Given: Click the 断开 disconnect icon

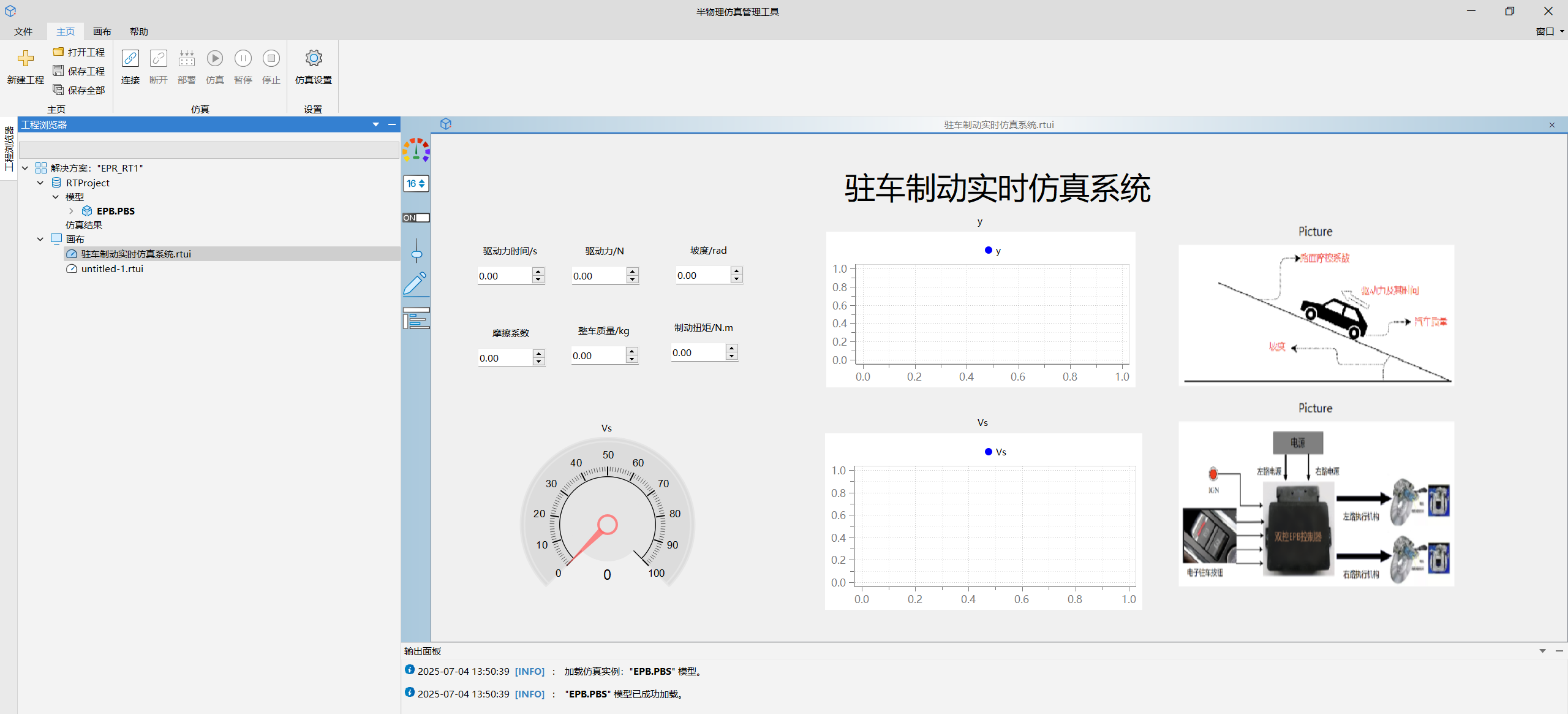Looking at the screenshot, I should [x=159, y=58].
